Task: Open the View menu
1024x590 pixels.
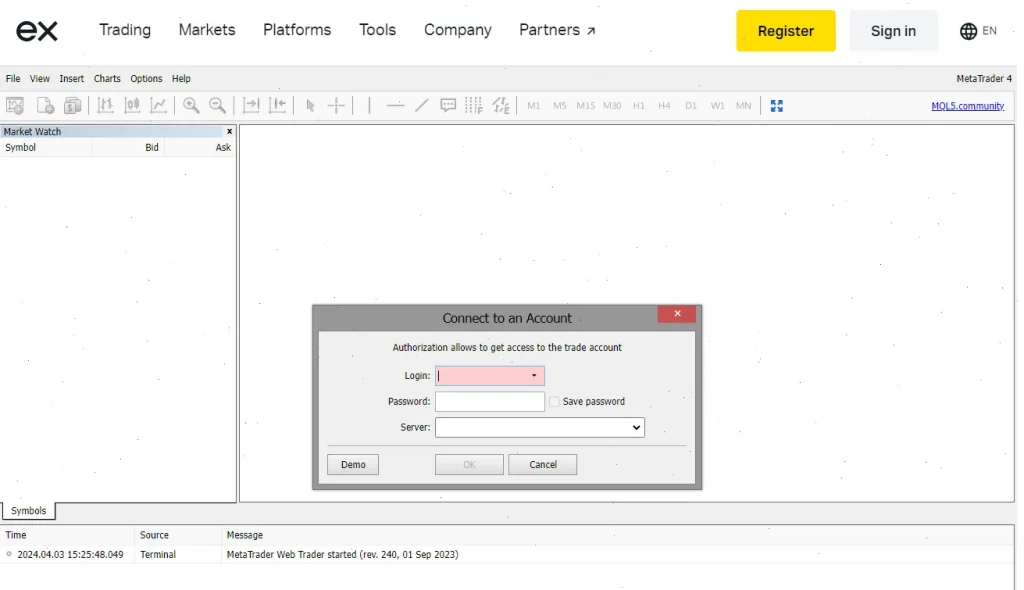Action: click(39, 78)
